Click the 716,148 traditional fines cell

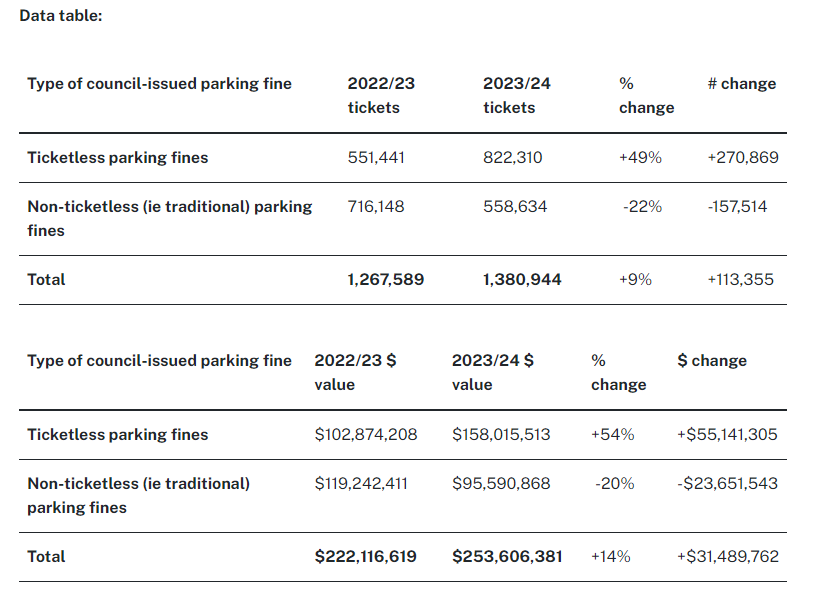click(x=375, y=207)
